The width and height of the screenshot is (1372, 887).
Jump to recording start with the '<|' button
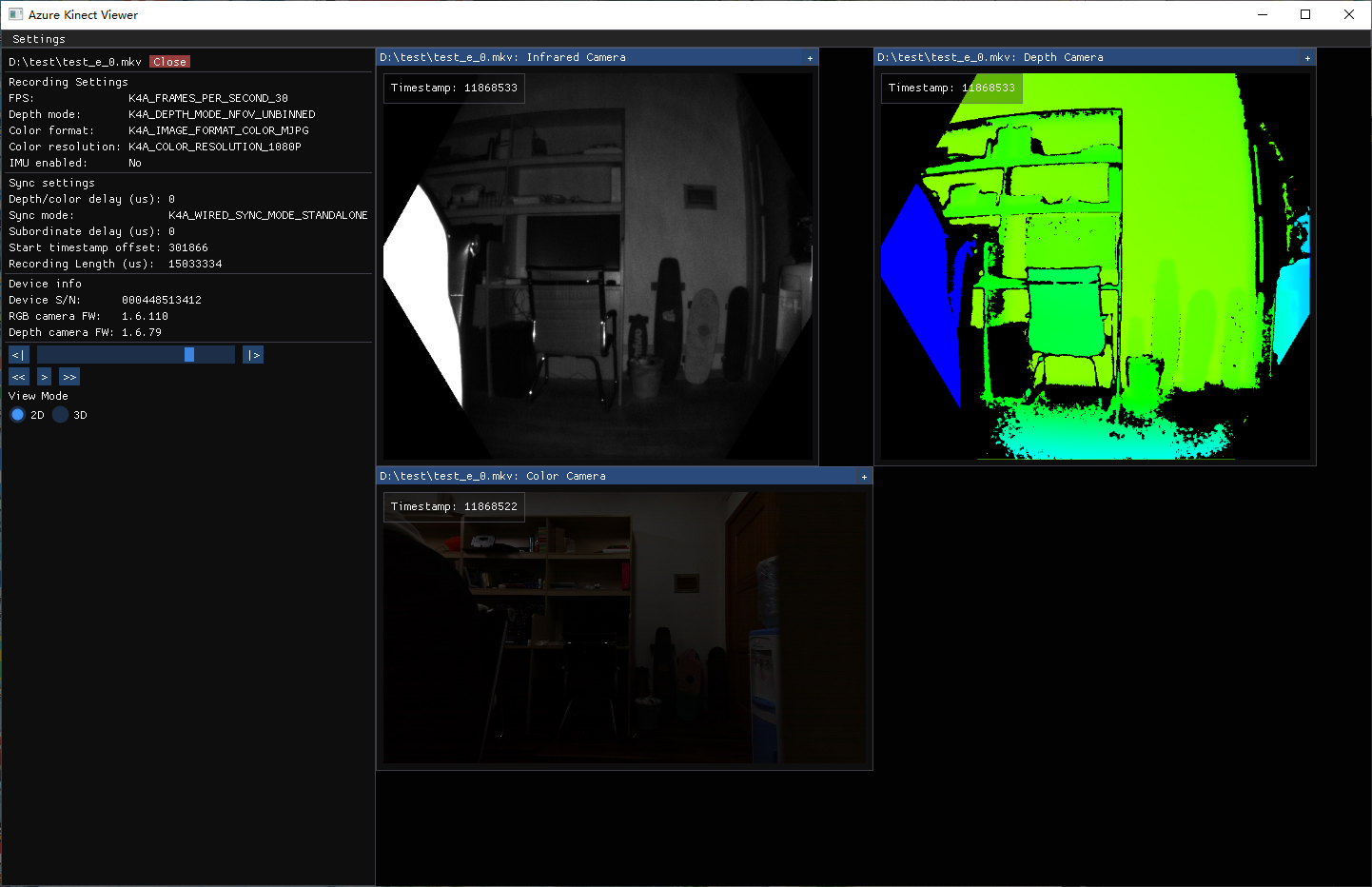(x=17, y=354)
